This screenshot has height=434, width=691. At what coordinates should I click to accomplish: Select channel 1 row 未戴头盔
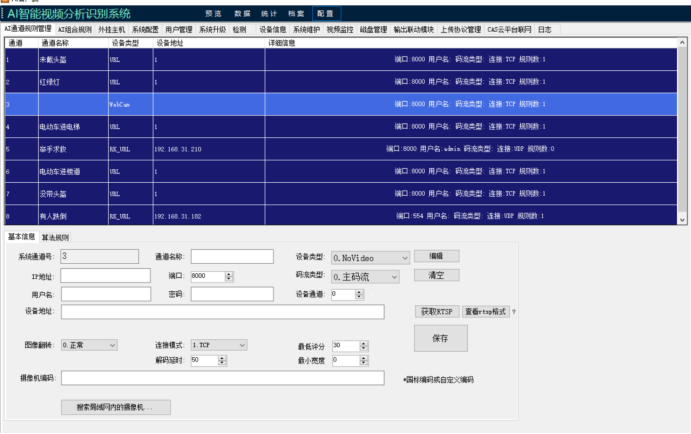341,59
